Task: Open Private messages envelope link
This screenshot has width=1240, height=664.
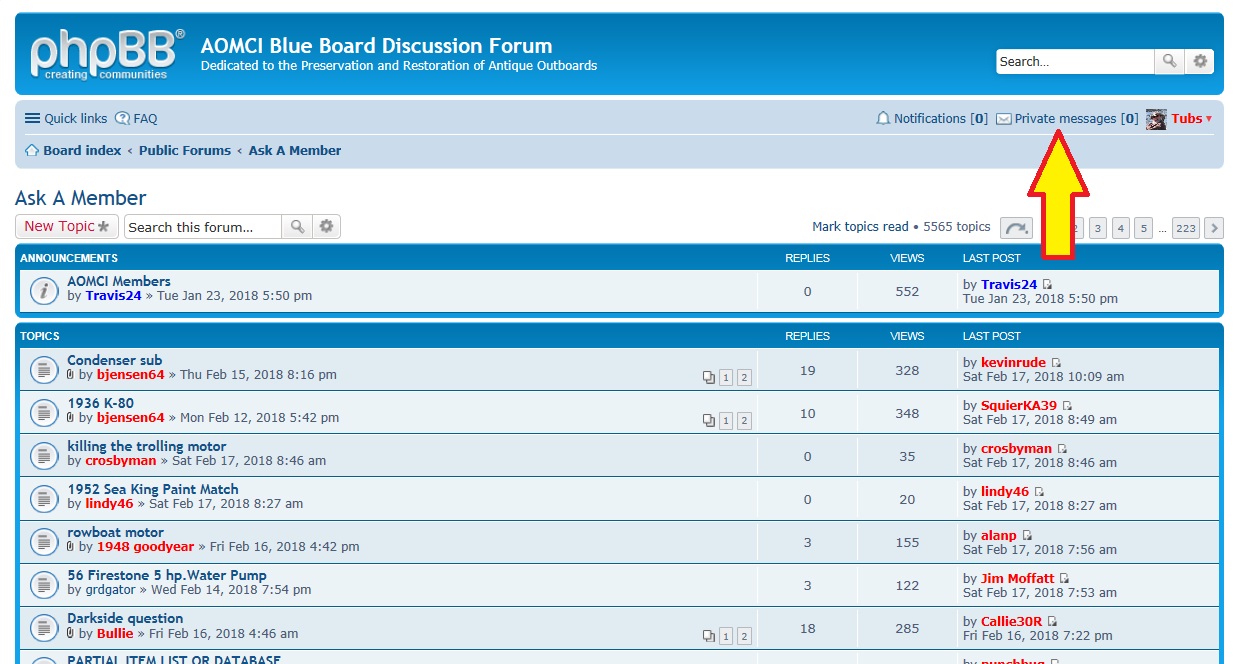Action: coord(1066,119)
